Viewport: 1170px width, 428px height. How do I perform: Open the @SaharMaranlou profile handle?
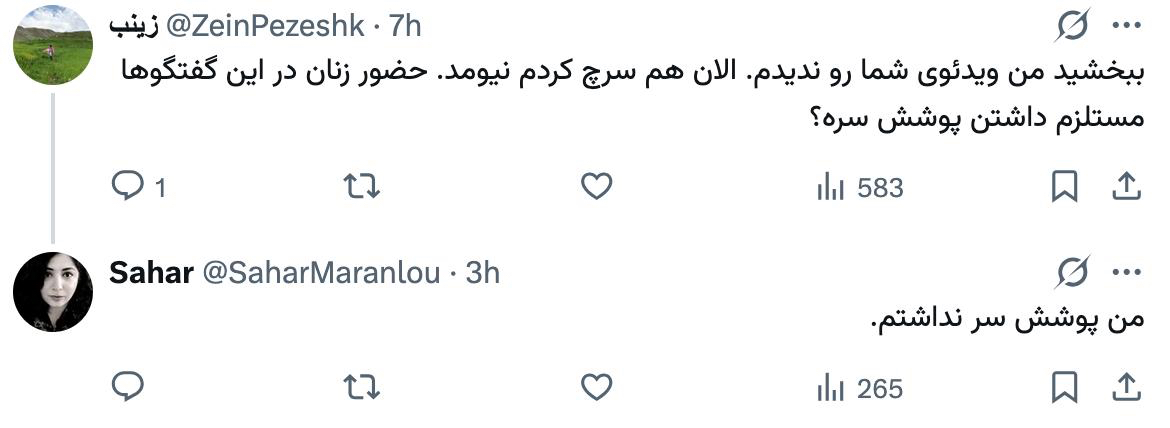click(x=322, y=272)
